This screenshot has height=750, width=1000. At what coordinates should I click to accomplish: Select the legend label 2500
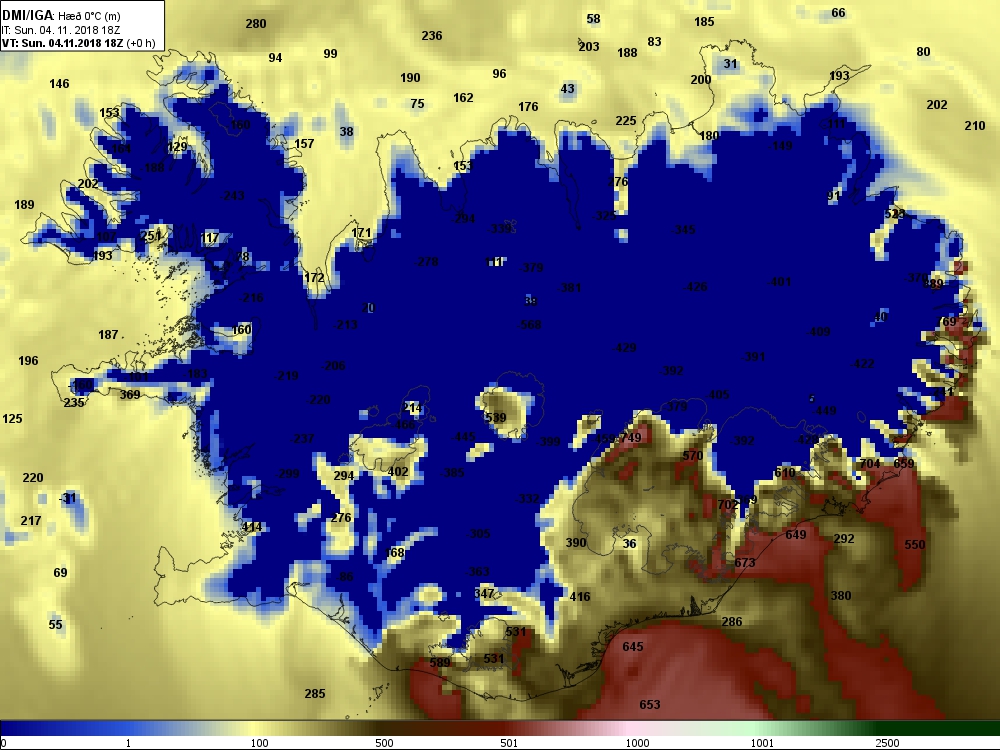pyautogui.click(x=887, y=743)
